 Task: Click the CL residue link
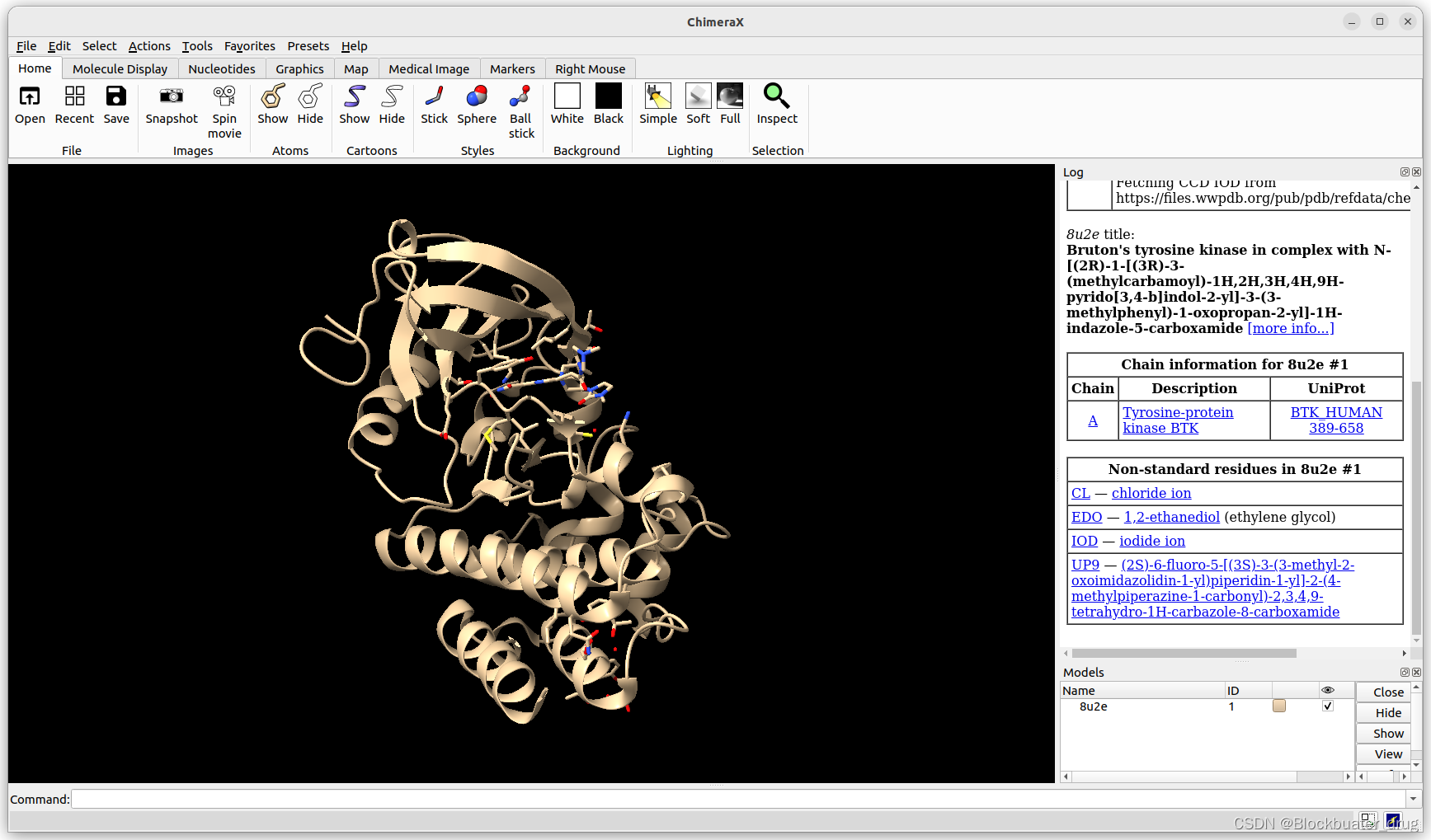[x=1080, y=493]
